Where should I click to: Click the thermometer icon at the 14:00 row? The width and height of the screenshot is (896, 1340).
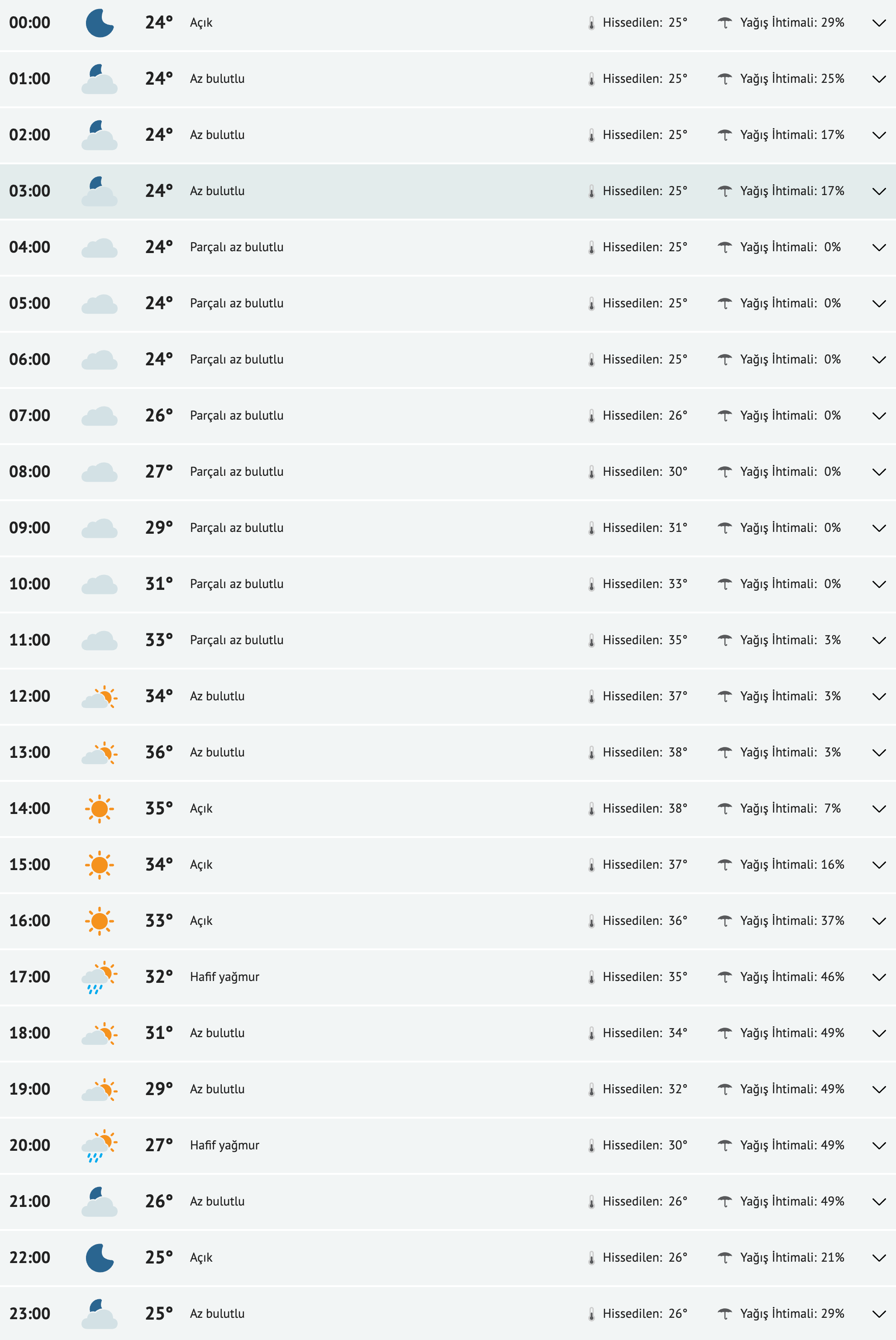591,808
